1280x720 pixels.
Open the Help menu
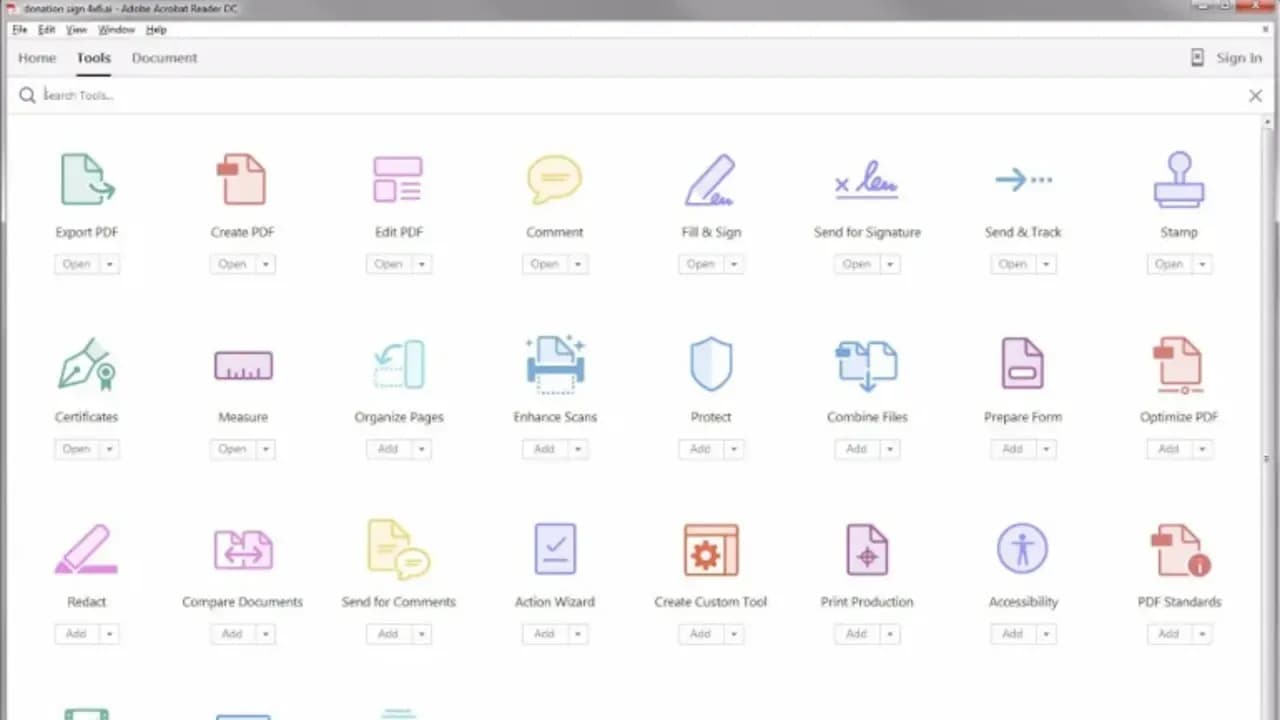tap(156, 30)
